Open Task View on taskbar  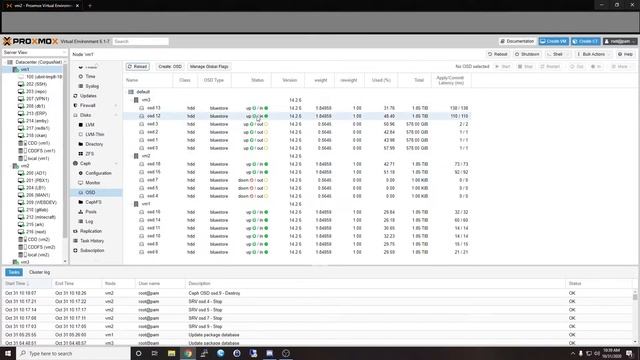pyautogui.click(x=155, y=353)
